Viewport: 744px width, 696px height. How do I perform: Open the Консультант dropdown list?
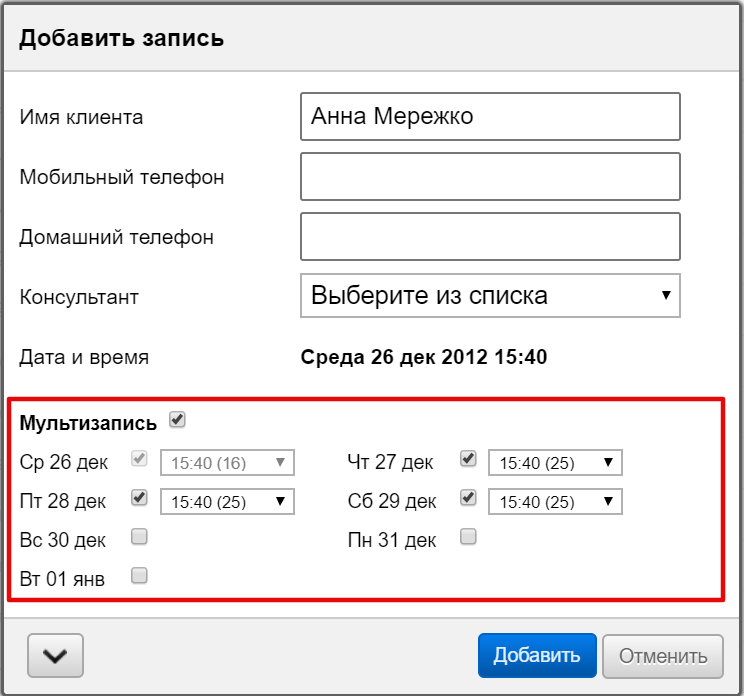click(x=490, y=296)
